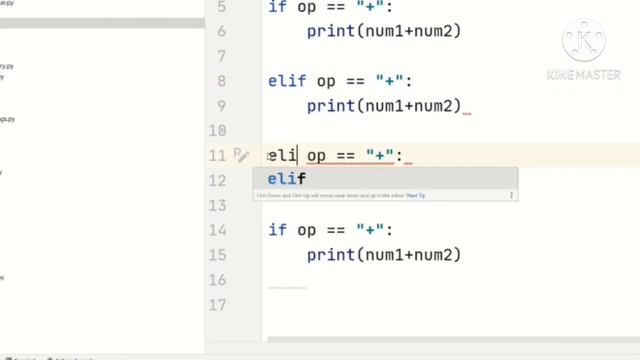Click line number 10 in the gutter
Image resolution: width=640 pixels, height=360 pixels.
[217, 131]
